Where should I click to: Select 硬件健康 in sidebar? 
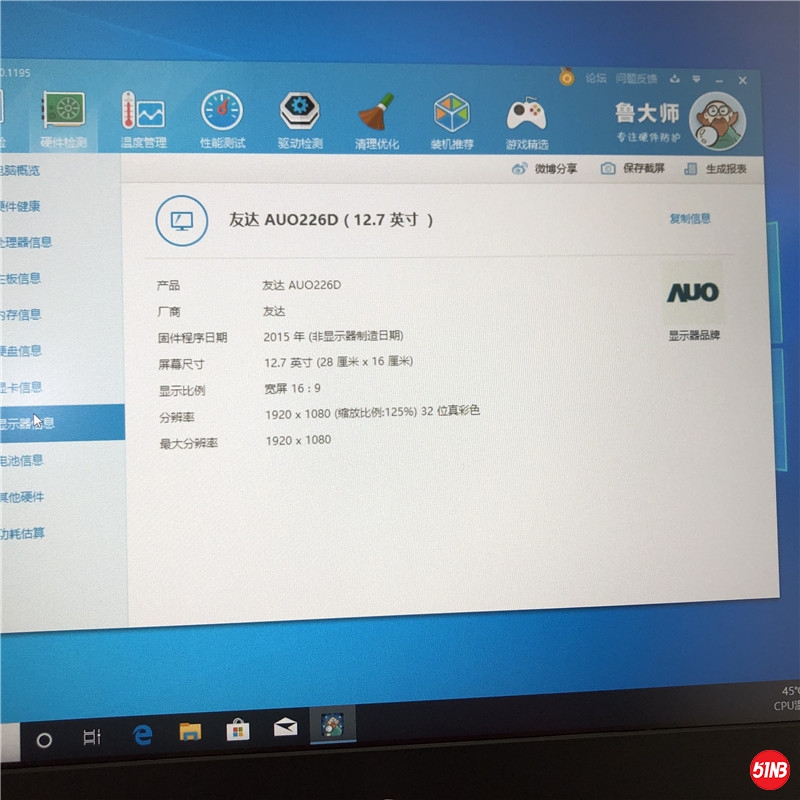(x=20, y=206)
